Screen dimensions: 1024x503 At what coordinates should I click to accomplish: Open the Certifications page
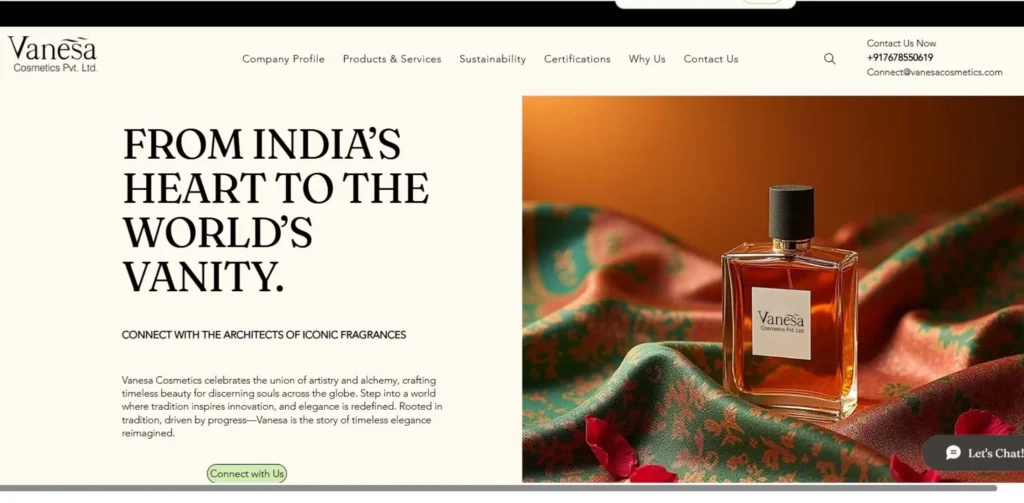[x=577, y=59]
